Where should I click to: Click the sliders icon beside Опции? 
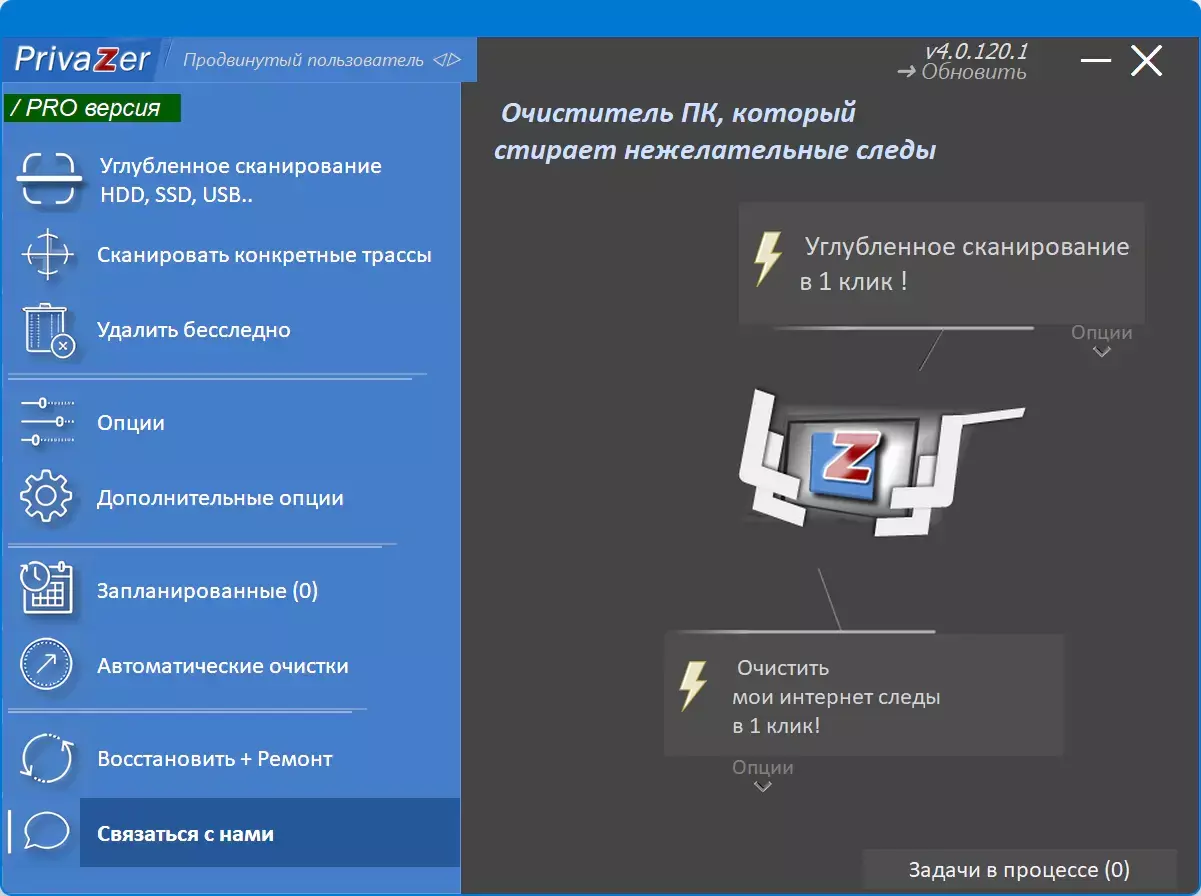[x=47, y=422]
